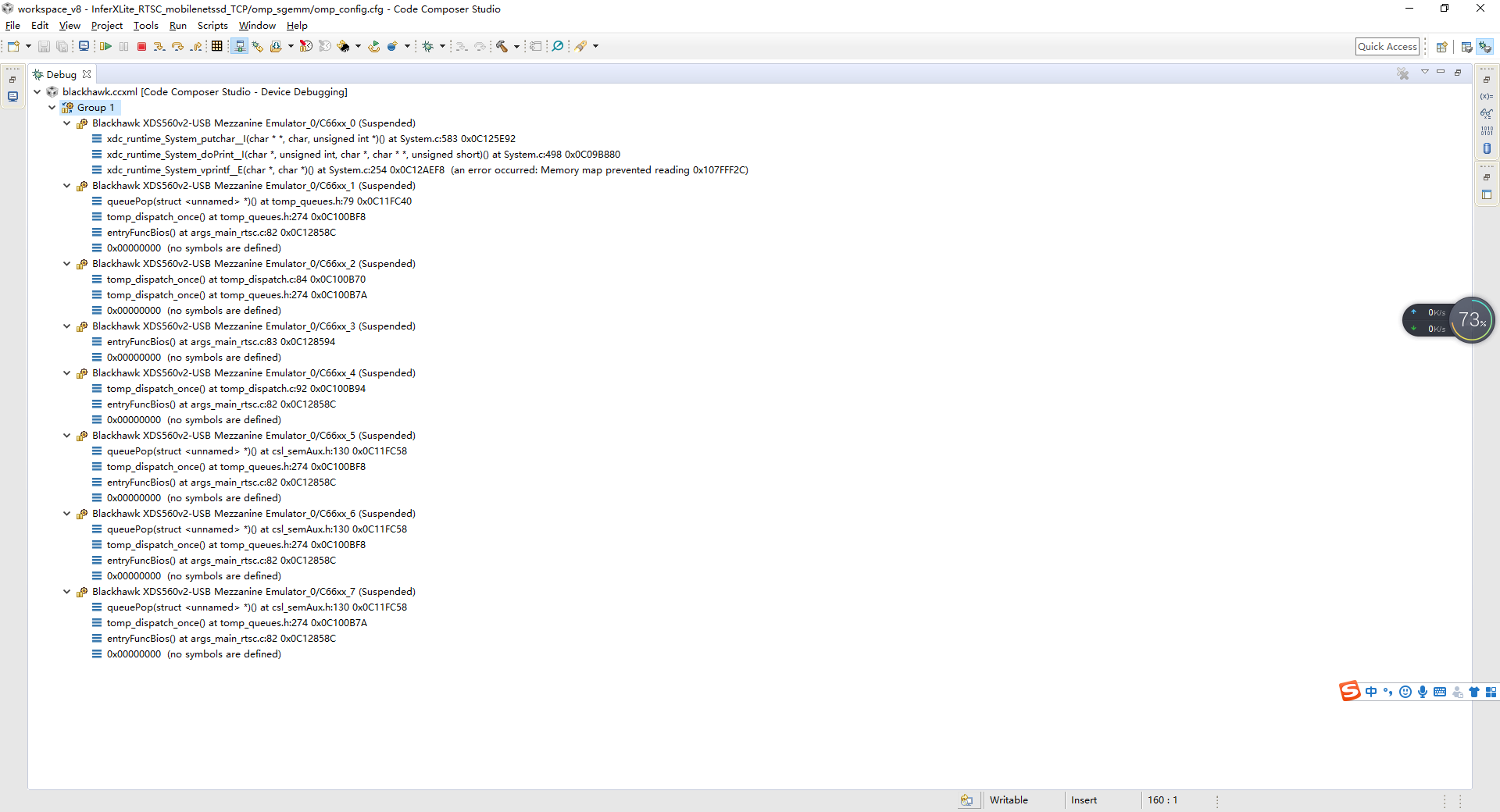Click the Save All toolbar icon
The width and height of the screenshot is (1500, 812).
coord(62,47)
